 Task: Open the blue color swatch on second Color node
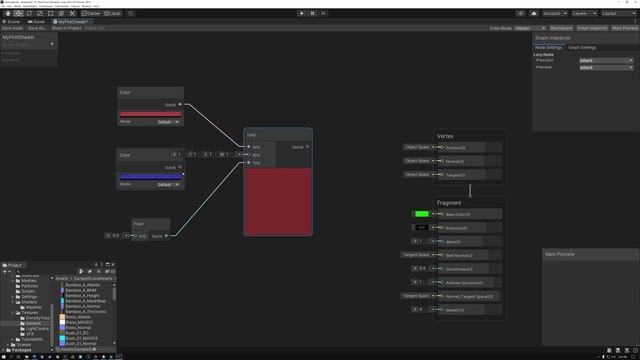150,177
